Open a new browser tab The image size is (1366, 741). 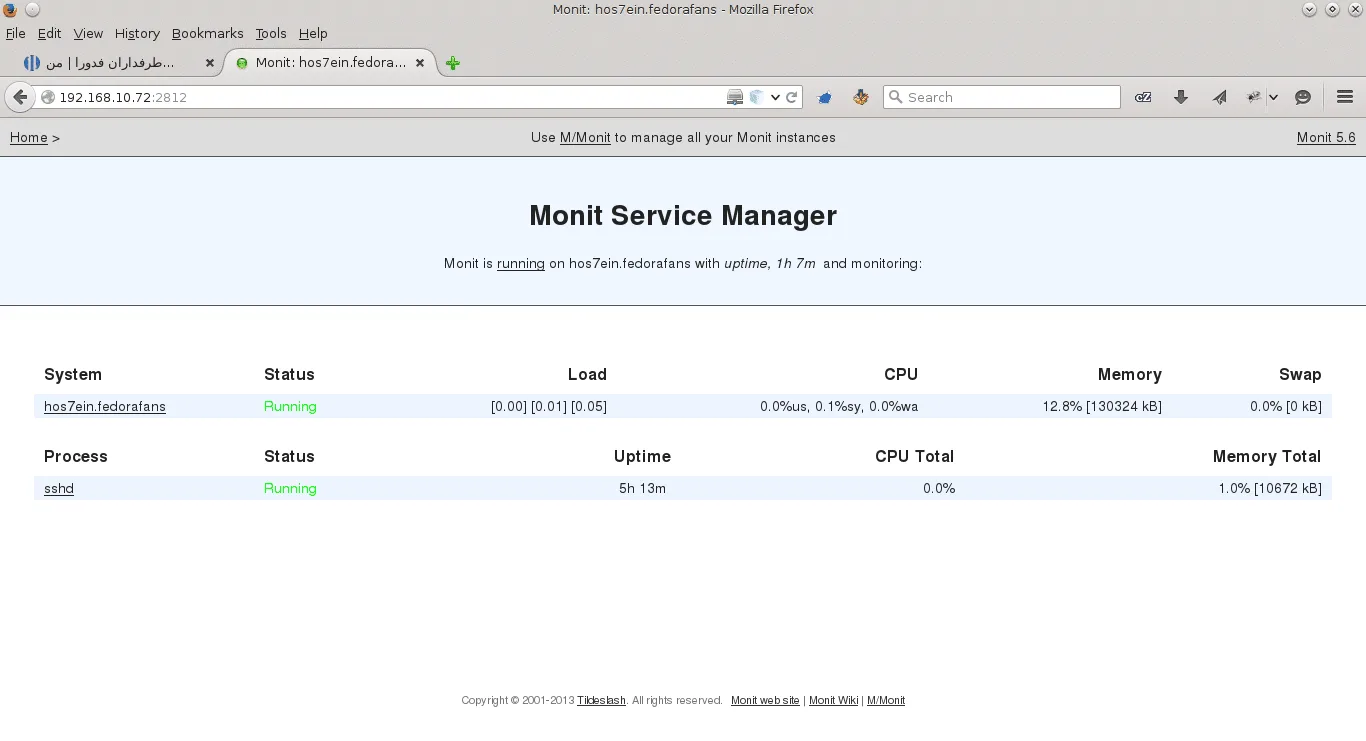coord(452,62)
